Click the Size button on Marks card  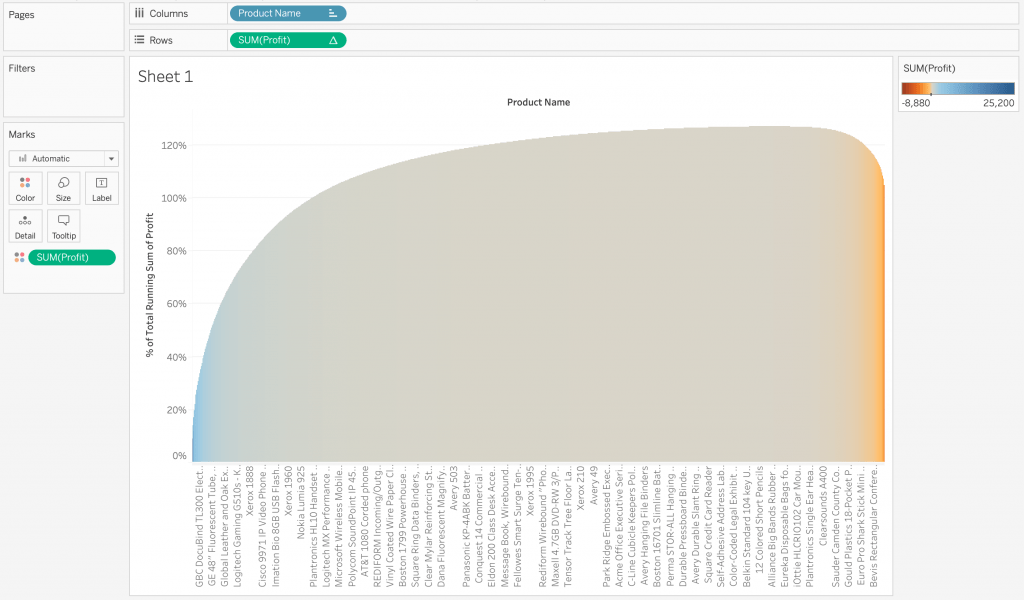click(63, 187)
